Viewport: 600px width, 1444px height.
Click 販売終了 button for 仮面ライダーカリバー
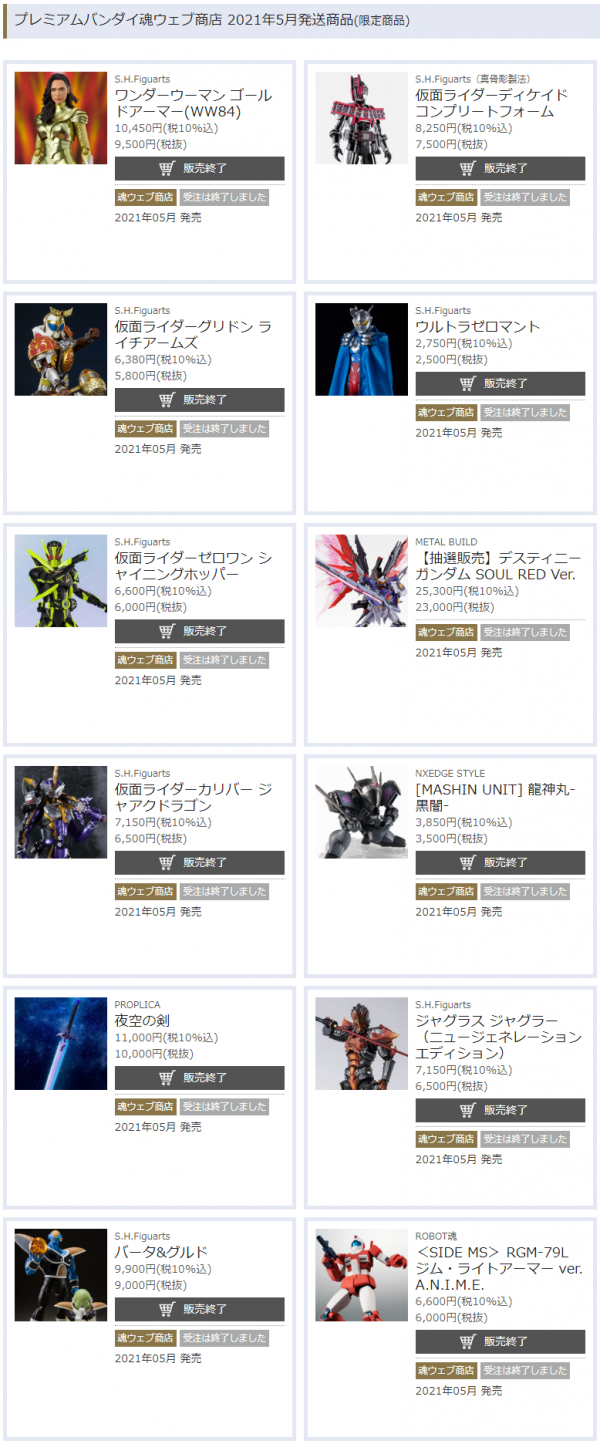(x=199, y=863)
